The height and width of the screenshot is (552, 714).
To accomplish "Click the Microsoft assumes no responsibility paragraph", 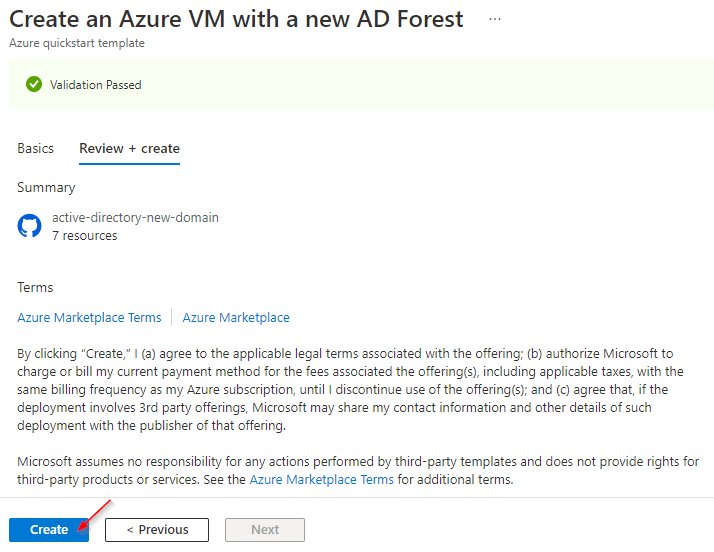I will tap(358, 470).
